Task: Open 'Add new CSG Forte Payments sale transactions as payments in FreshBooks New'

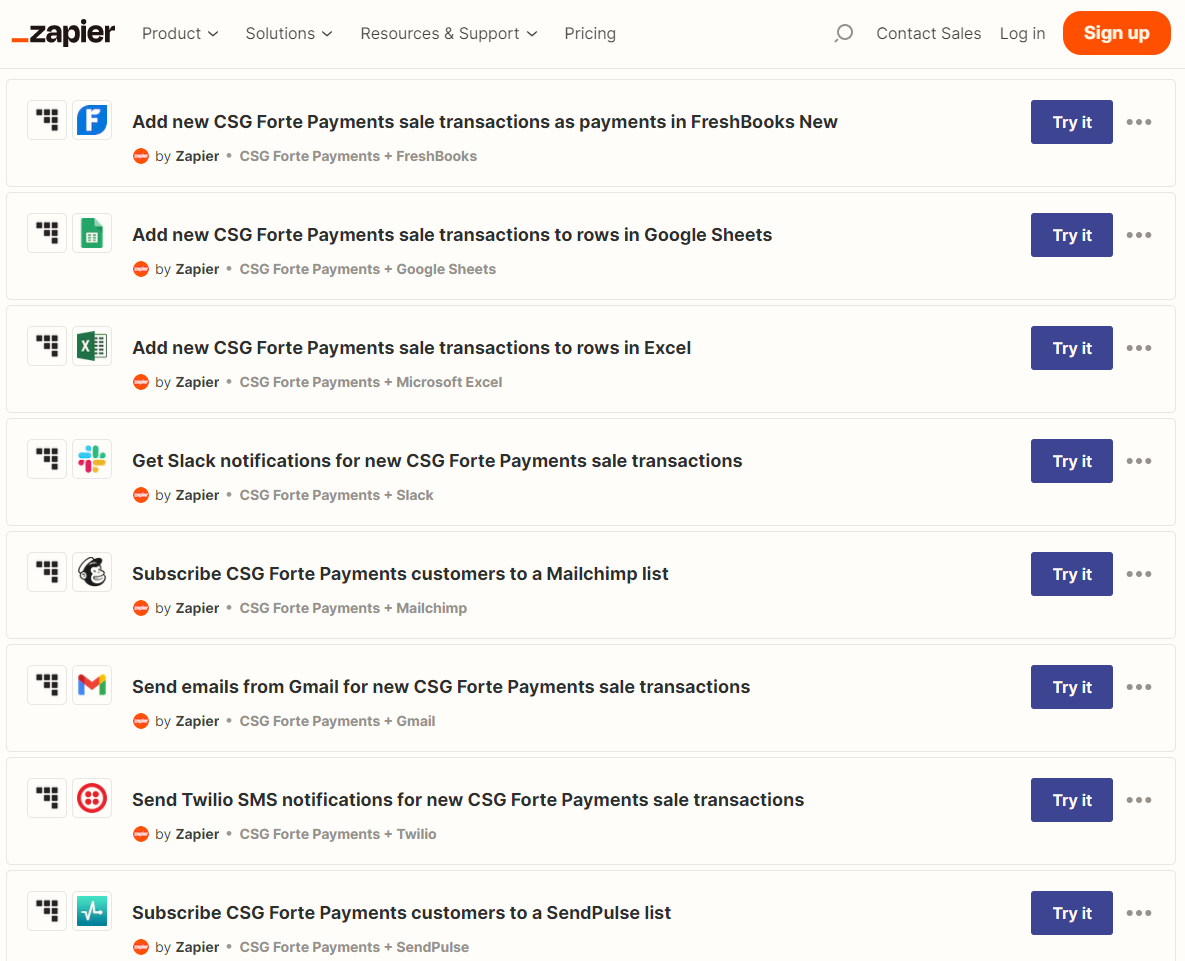Action: (484, 122)
